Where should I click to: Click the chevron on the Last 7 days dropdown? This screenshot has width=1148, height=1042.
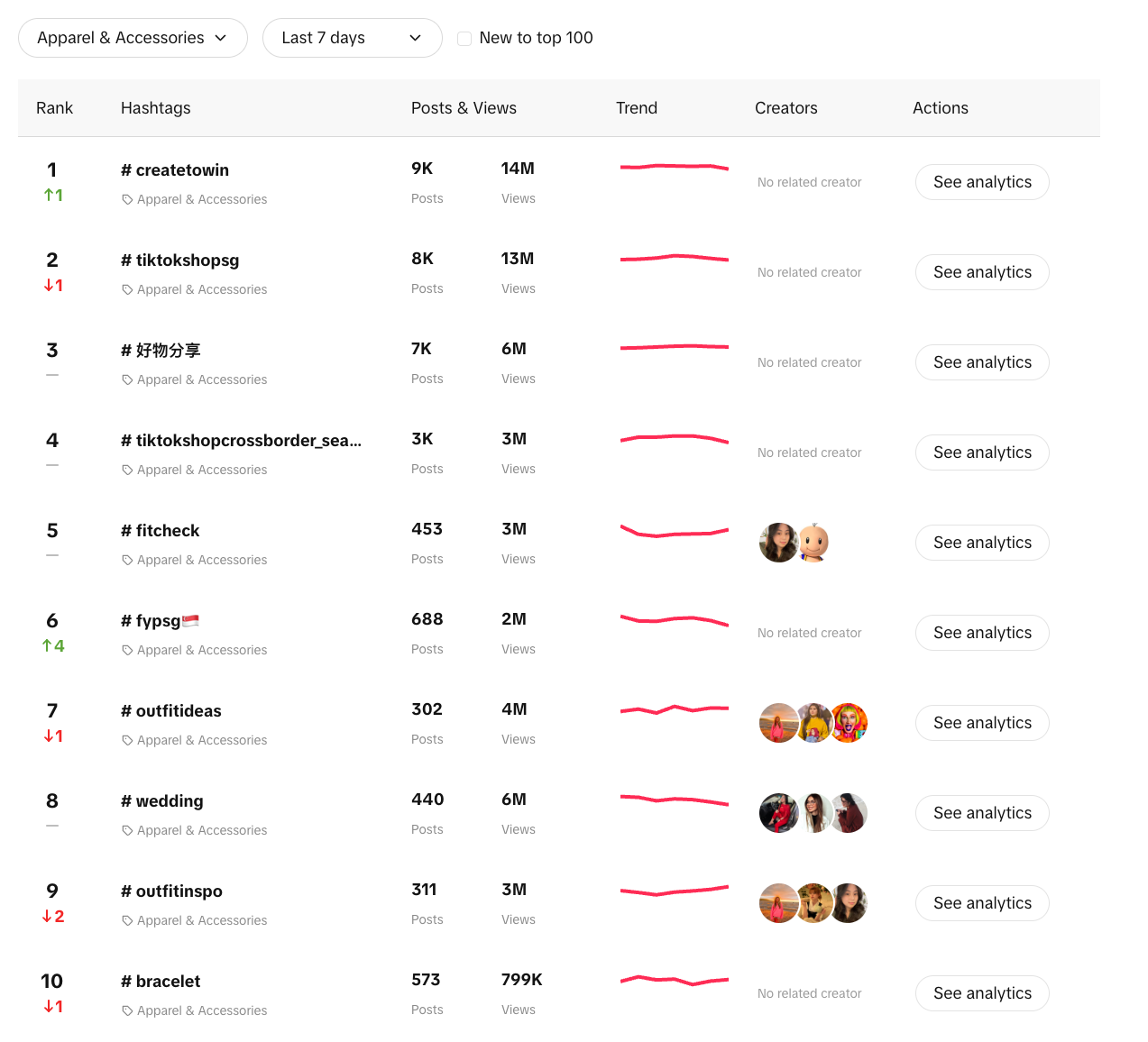416,38
